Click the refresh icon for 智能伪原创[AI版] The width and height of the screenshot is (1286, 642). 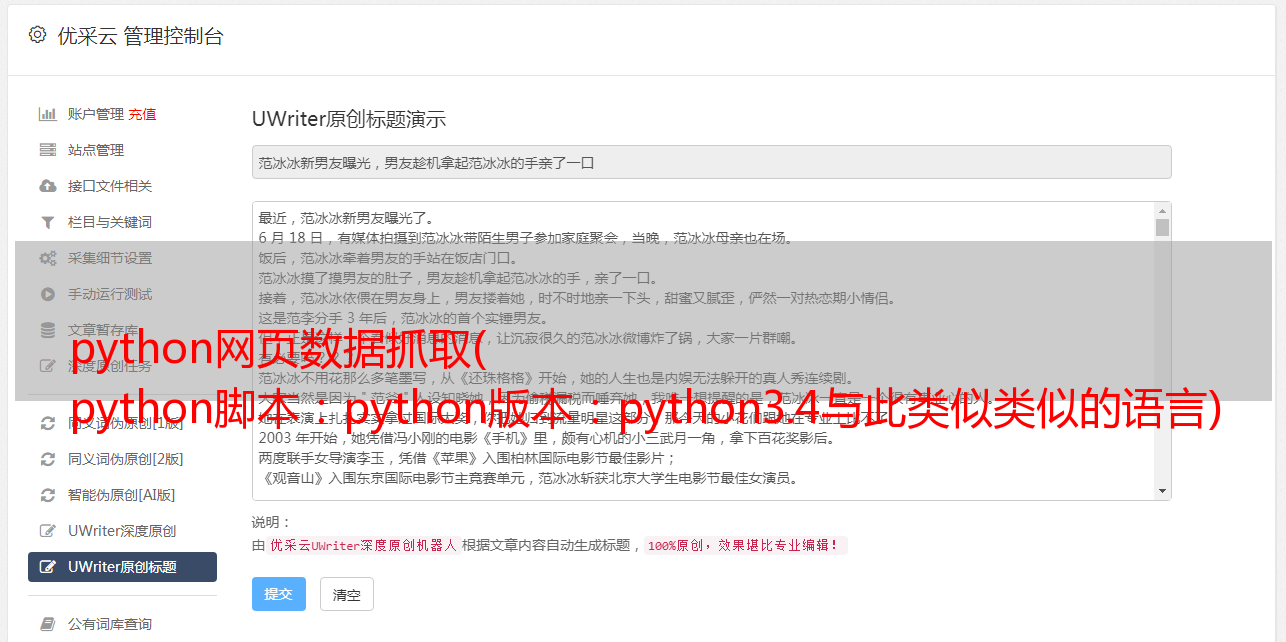[x=47, y=495]
